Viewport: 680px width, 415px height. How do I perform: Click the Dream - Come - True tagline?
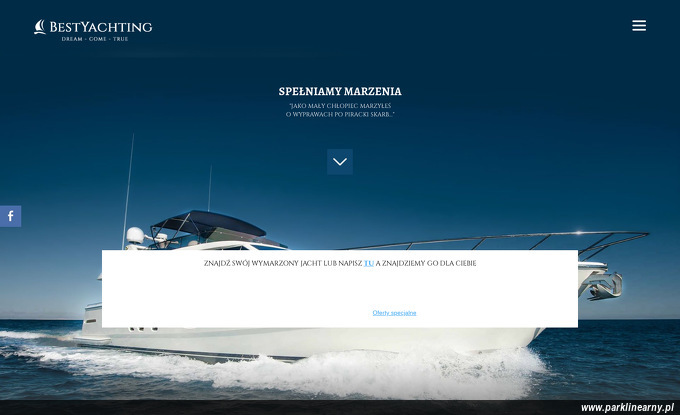pos(95,39)
